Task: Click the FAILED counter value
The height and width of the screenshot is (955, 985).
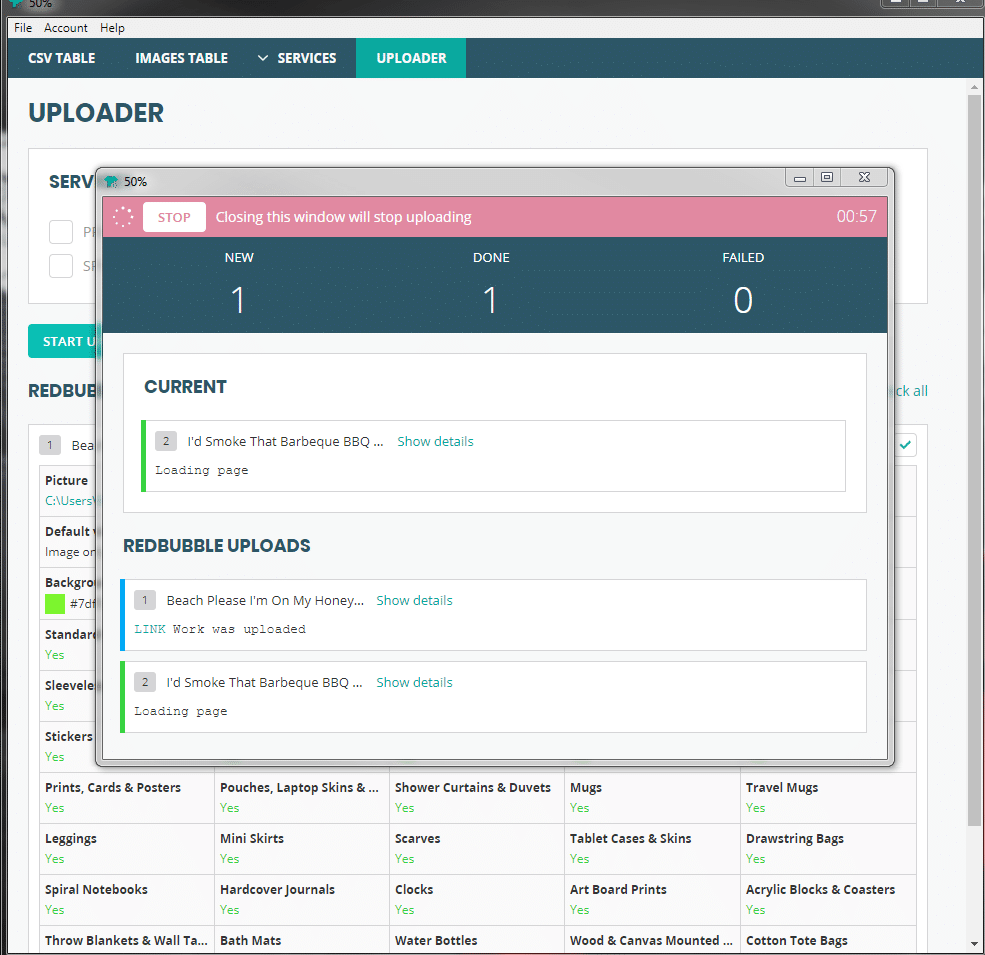Action: [743, 300]
